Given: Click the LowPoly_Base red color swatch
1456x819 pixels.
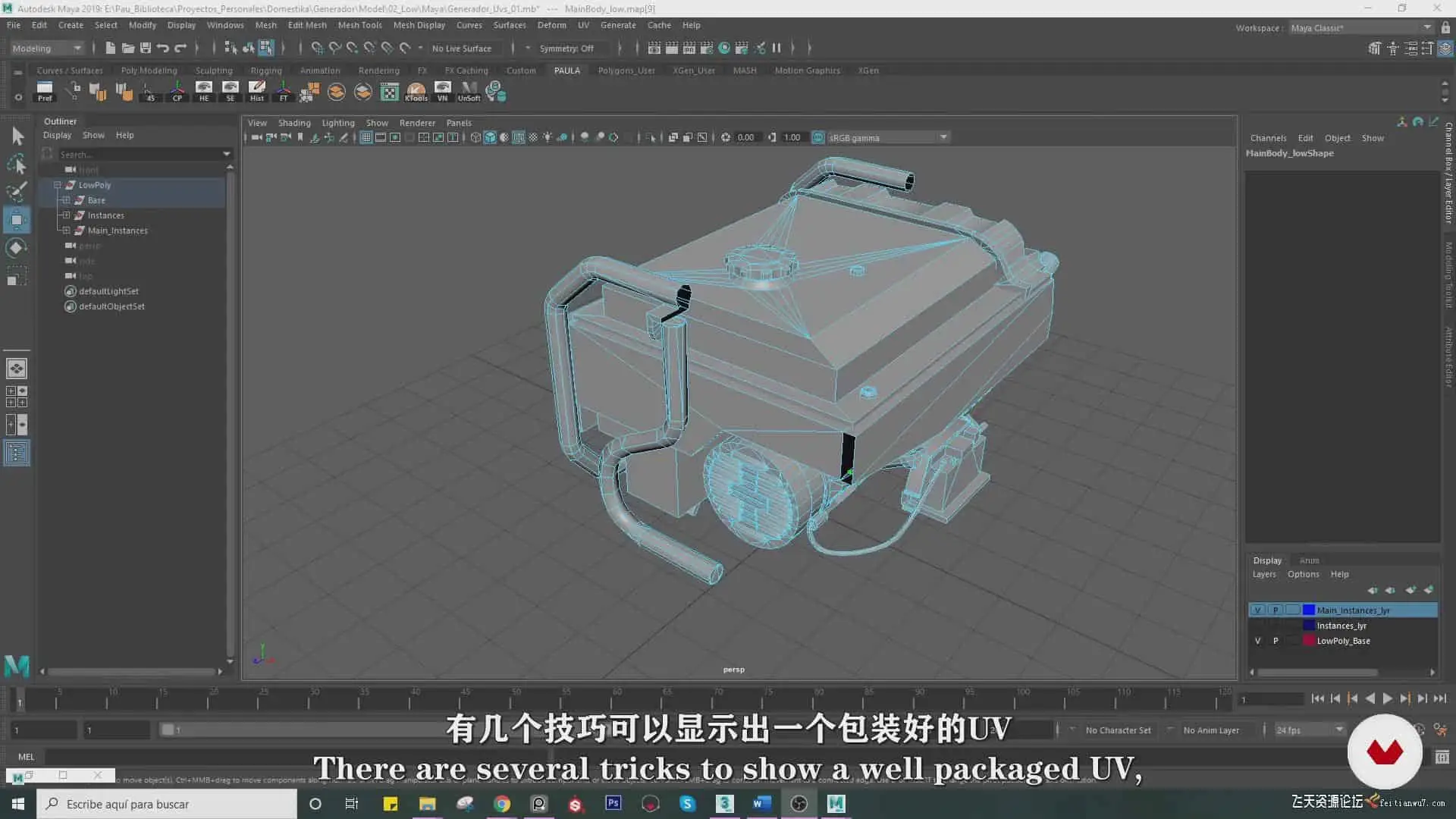Looking at the screenshot, I should click(x=1308, y=641).
